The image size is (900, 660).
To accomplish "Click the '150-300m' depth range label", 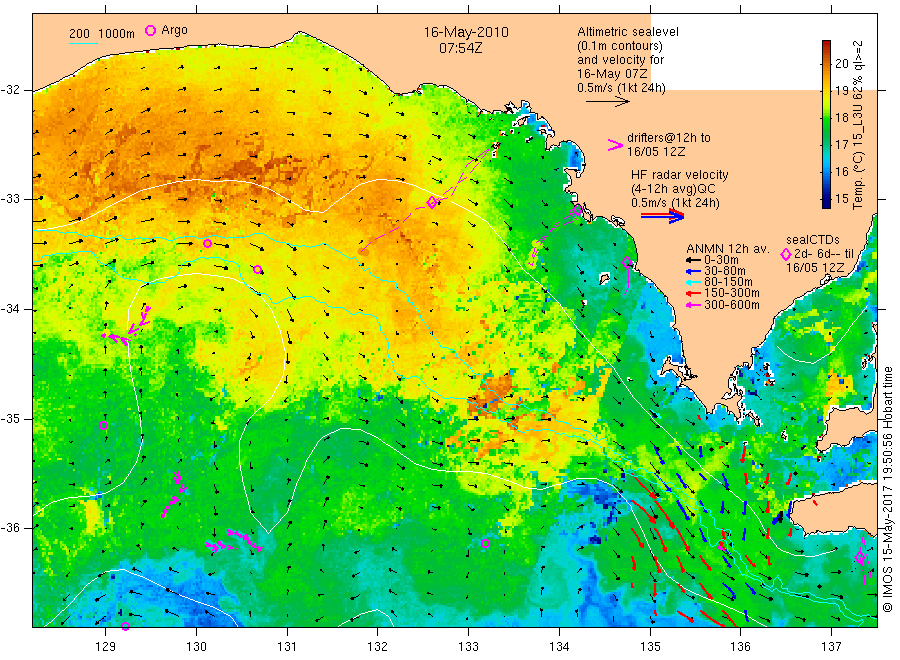I will pos(732,293).
